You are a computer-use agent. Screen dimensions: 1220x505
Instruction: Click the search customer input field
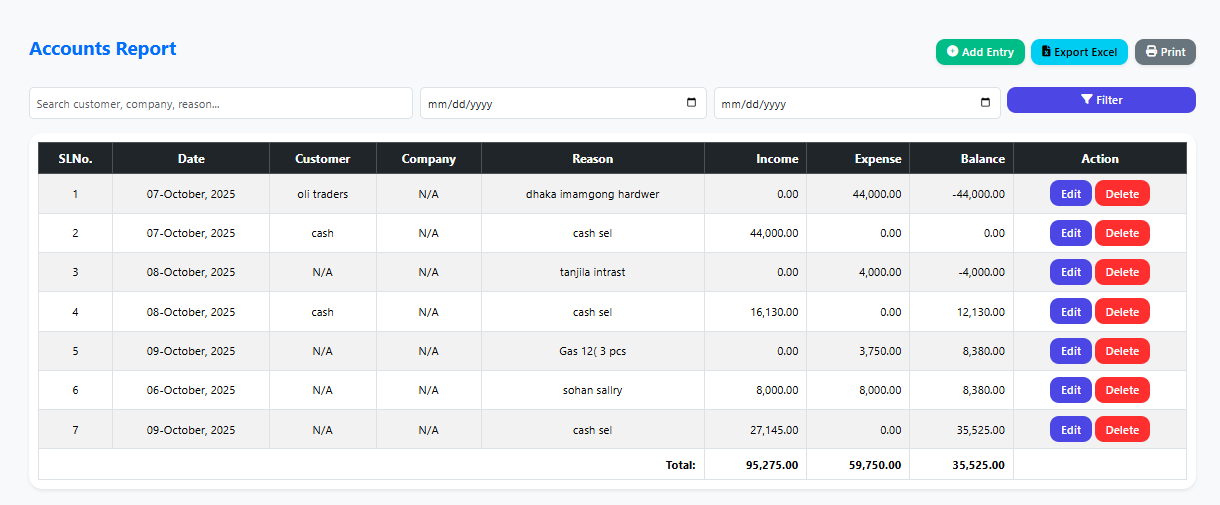220,103
